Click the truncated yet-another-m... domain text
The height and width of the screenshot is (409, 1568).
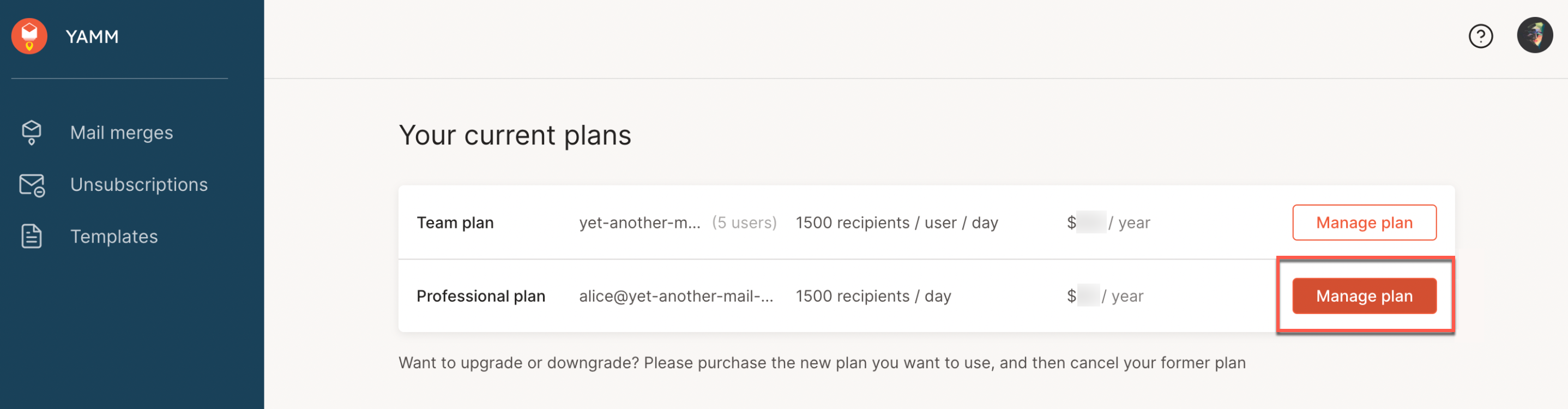point(640,222)
